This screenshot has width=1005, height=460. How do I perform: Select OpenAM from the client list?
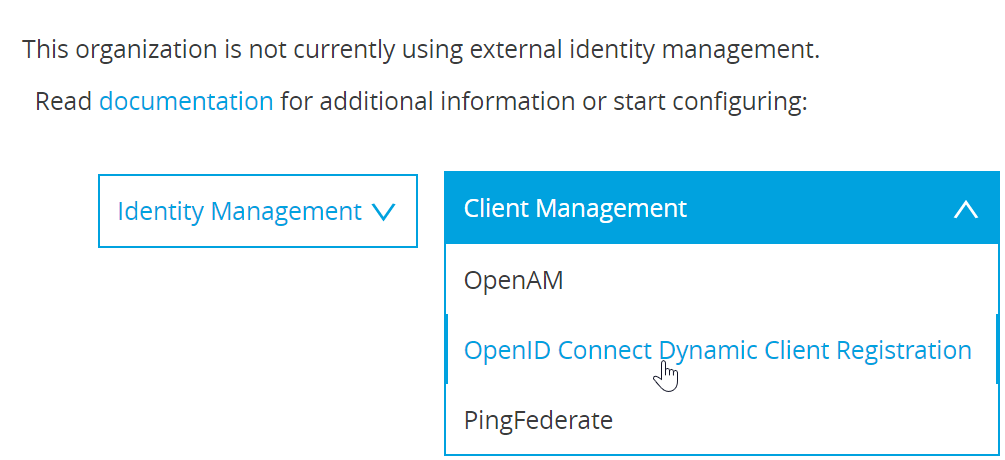(514, 281)
